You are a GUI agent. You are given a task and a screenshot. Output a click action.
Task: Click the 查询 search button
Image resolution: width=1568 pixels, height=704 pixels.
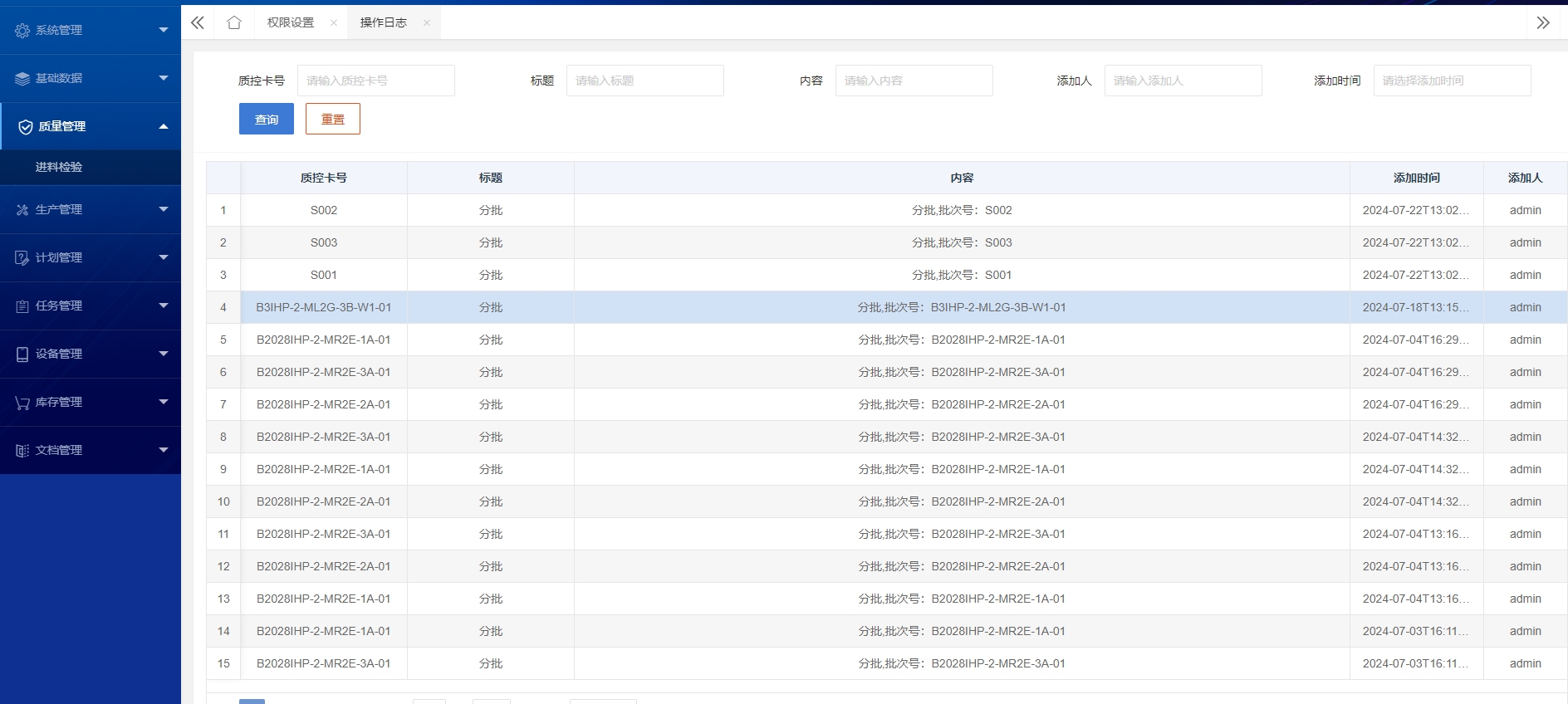pyautogui.click(x=267, y=119)
